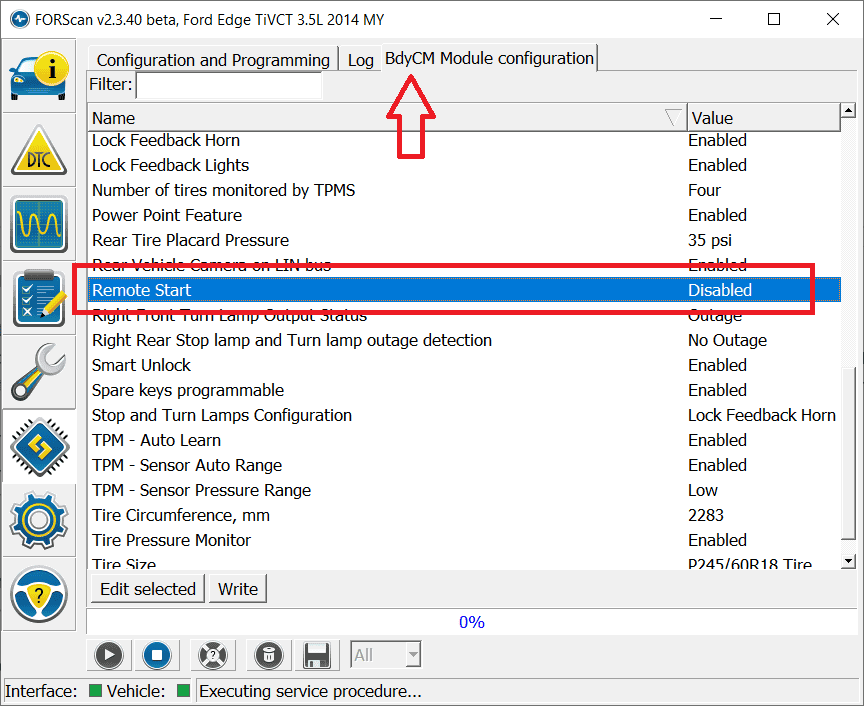Click the play start button
This screenshot has width=864, height=706.
point(109,656)
